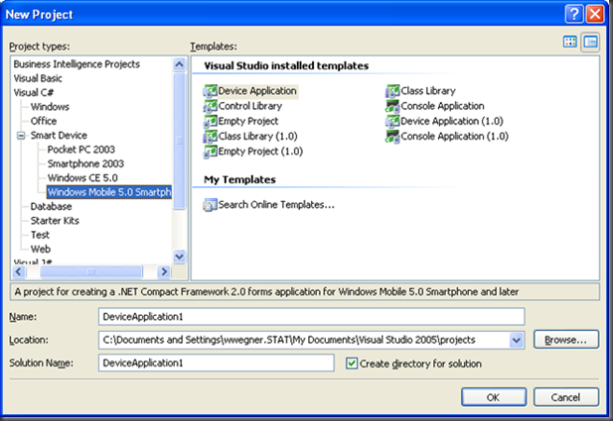Toggle Create directory for solution checkbox
613x421 pixels.
click(x=351, y=364)
